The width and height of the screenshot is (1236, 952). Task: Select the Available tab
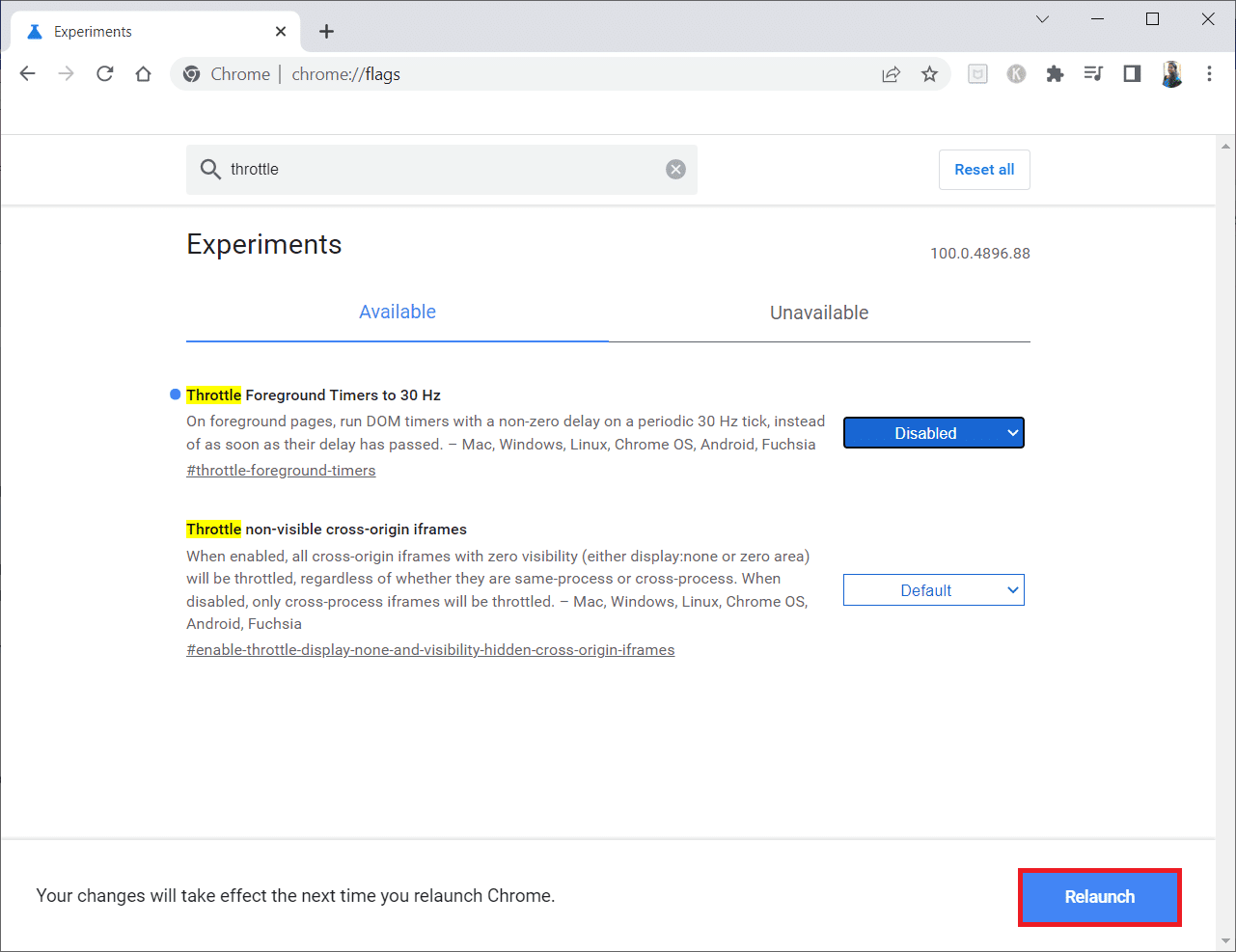(x=397, y=313)
